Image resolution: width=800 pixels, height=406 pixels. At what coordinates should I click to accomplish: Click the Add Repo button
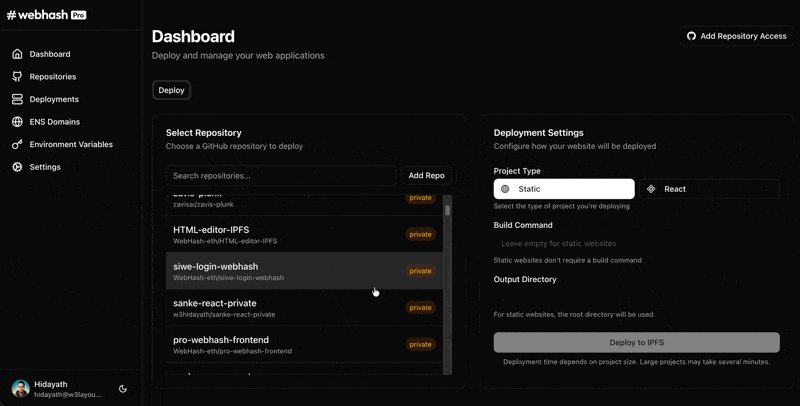(426, 175)
